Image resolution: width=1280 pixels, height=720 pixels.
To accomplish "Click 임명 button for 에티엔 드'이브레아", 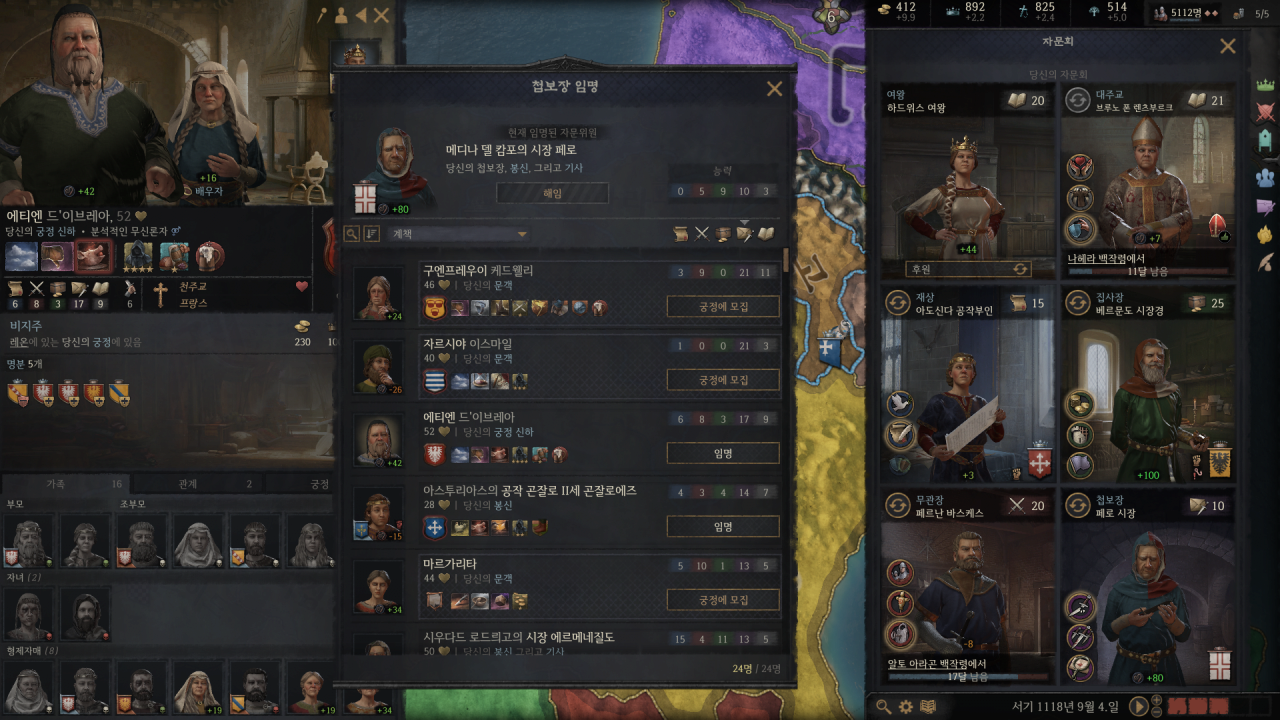I will [723, 453].
